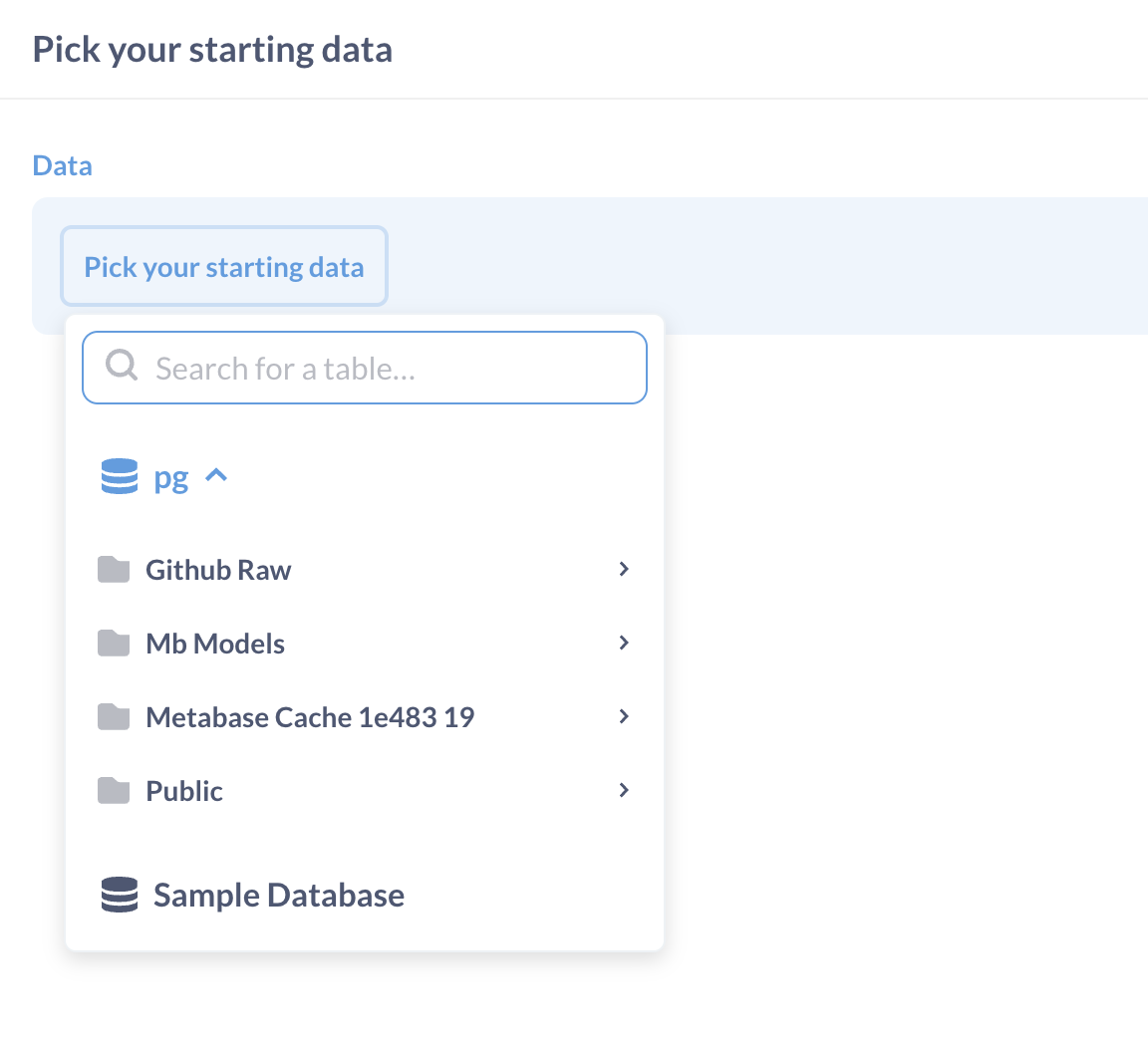Screen dimensions: 1148x1042
Task: Expand the Mb Models schema
Action: pyautogui.click(x=624, y=643)
